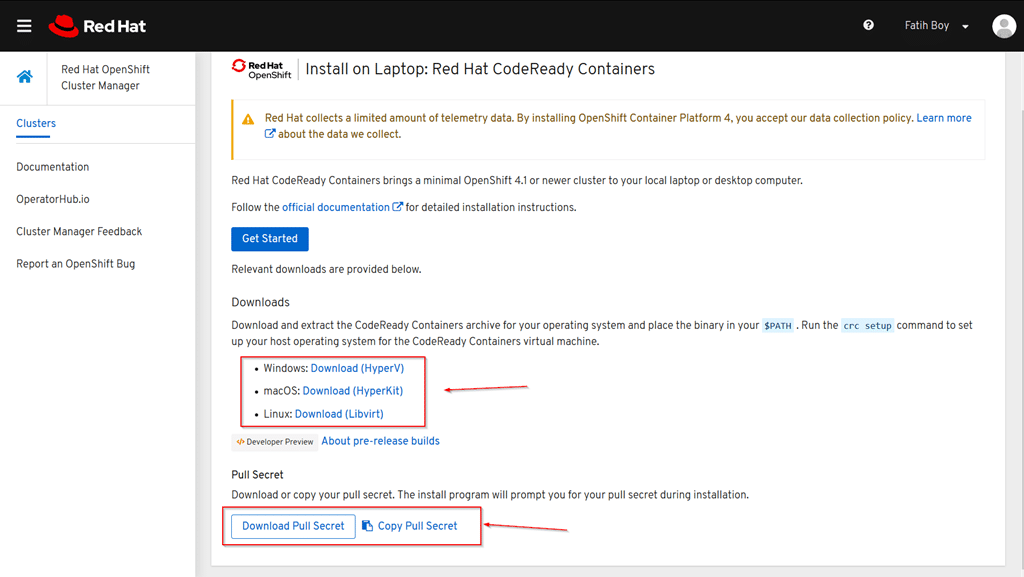Click external link icon after official documentation
1024x577 pixels.
point(397,207)
